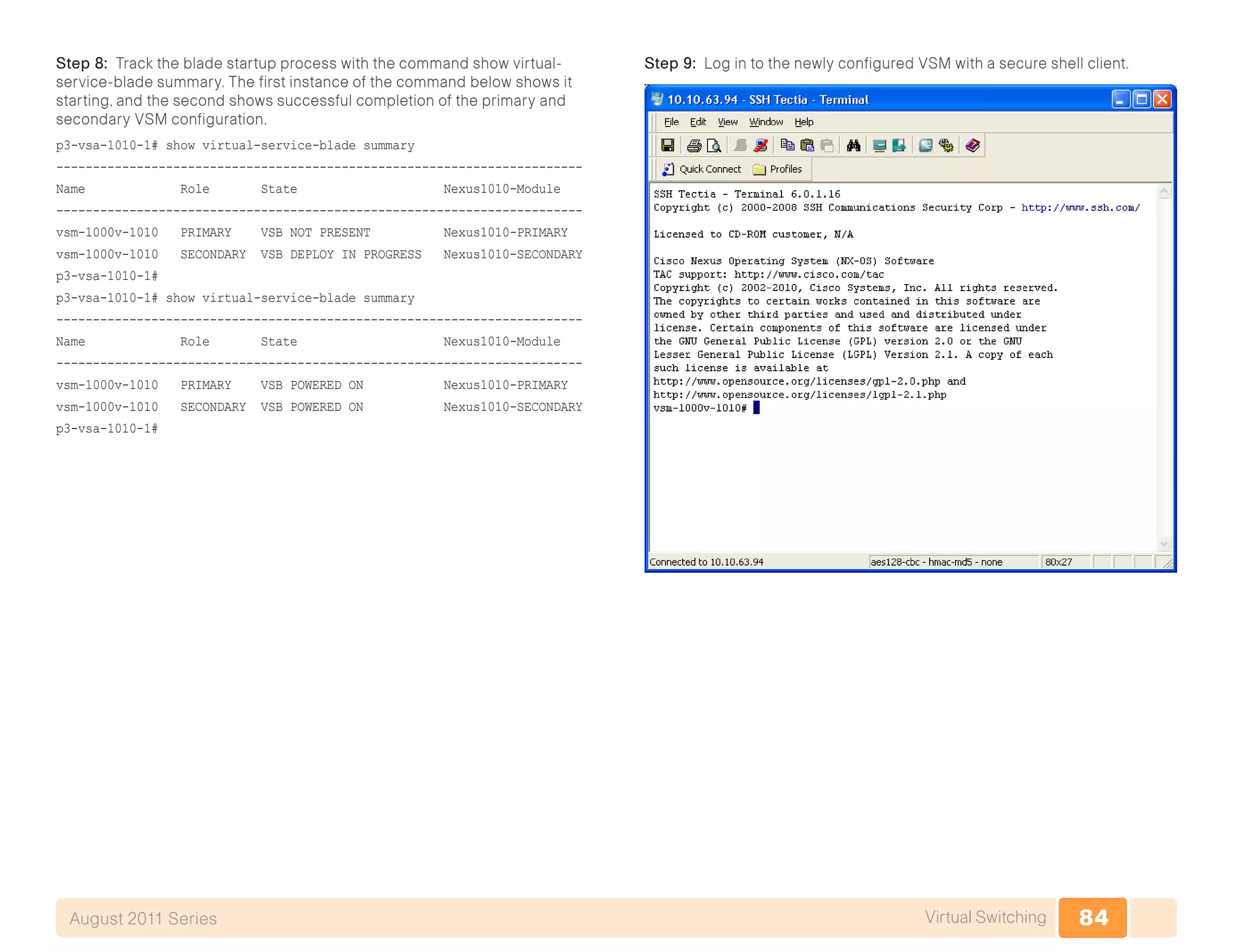The width and height of the screenshot is (1233, 952).
Task: Click the Find binoculars icon
Action: coord(853,146)
